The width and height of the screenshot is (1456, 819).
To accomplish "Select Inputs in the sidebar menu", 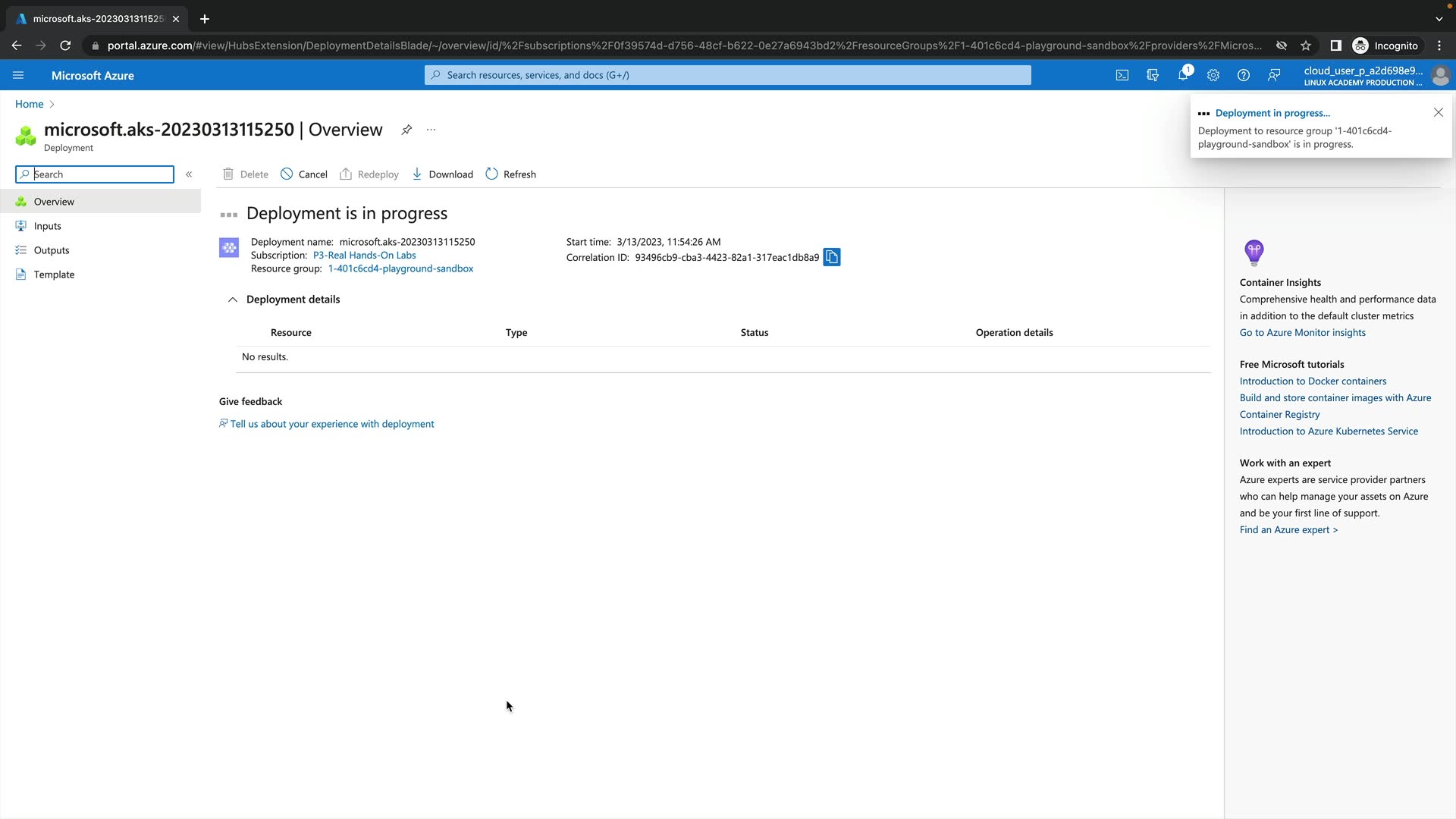I will 47,226.
